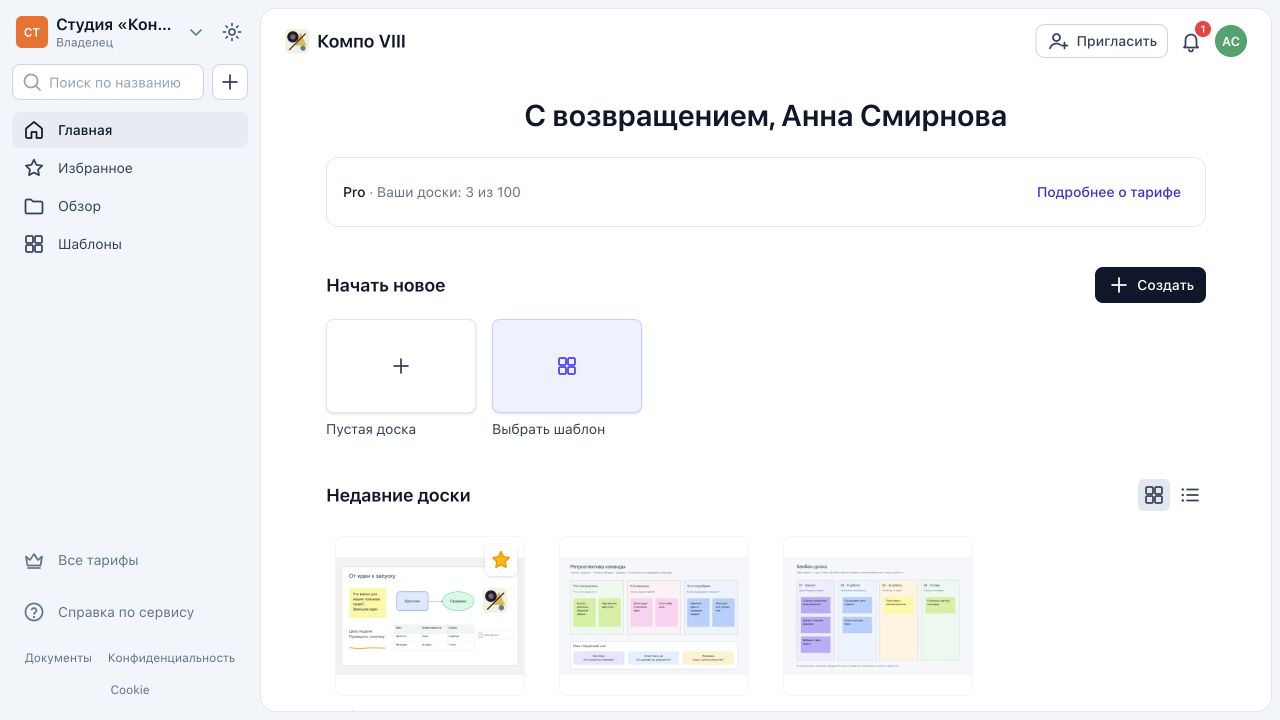The width and height of the screenshot is (1280, 720).
Task: Click the Пригласить invite button
Action: tap(1101, 41)
